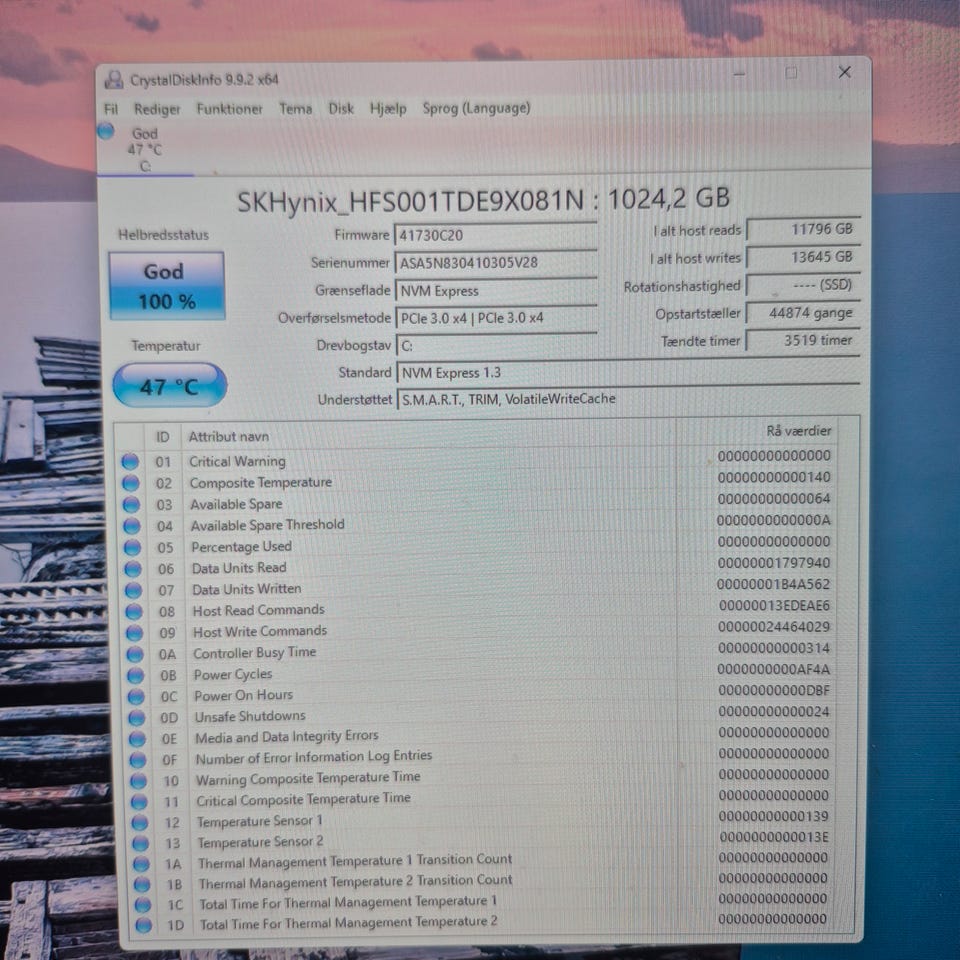Select the Percentage Used attribute name
960x960 pixels.
(x=241, y=547)
